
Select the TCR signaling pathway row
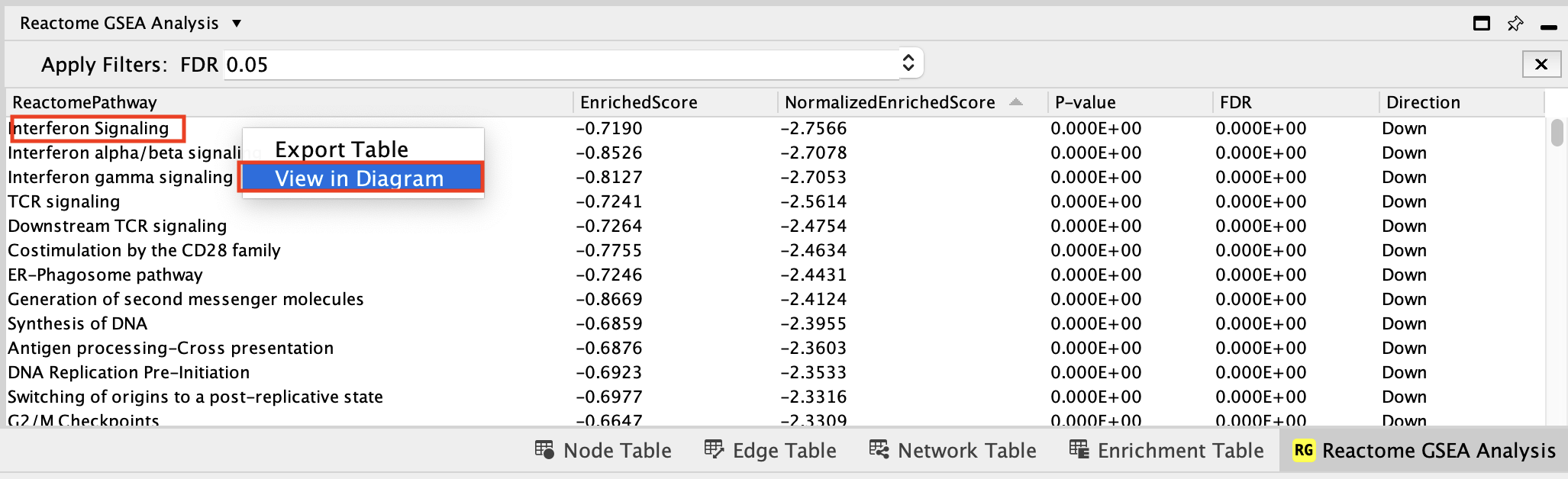click(64, 201)
